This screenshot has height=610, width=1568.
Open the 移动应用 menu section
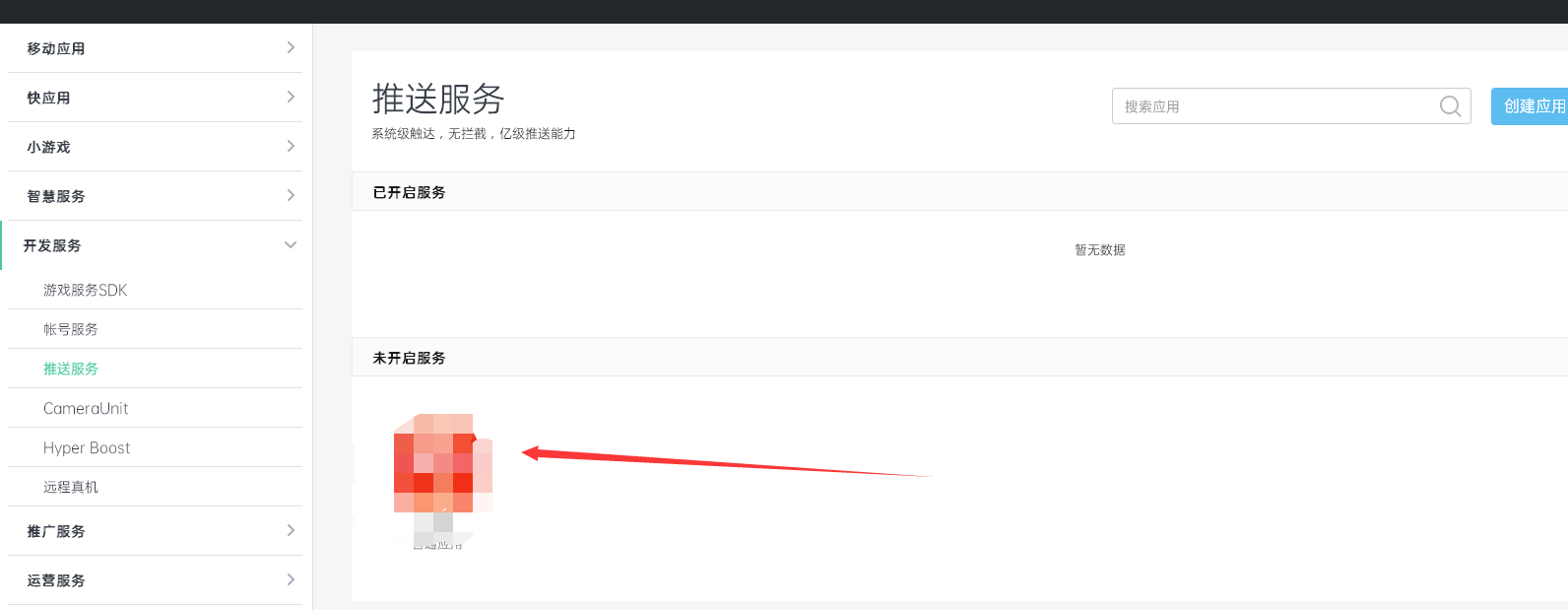point(155,48)
